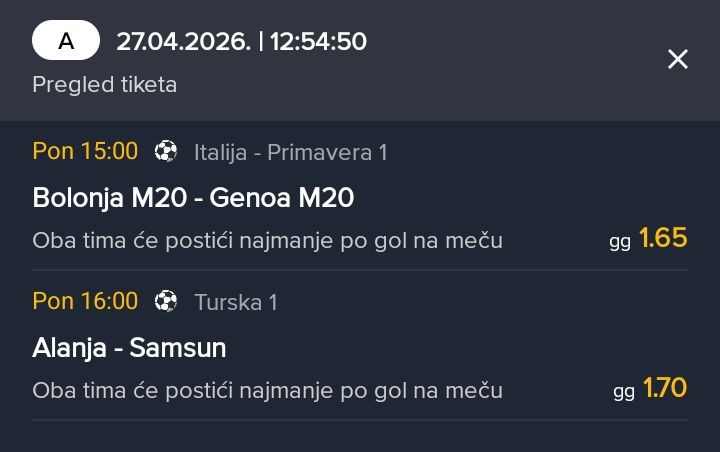This screenshot has height=452, width=720.
Task: Select the Samsun team name
Action: 178,348
